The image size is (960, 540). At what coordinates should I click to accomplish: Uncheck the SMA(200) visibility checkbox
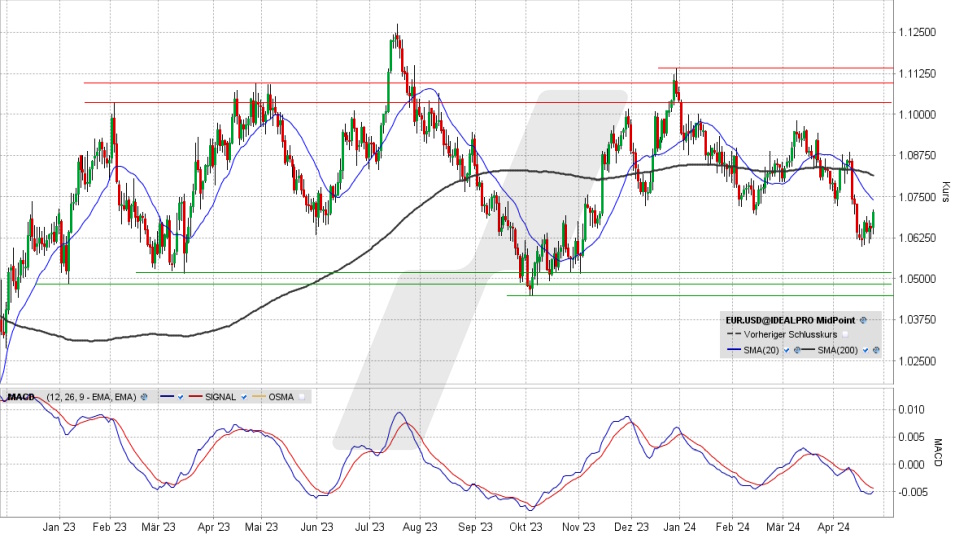click(866, 350)
